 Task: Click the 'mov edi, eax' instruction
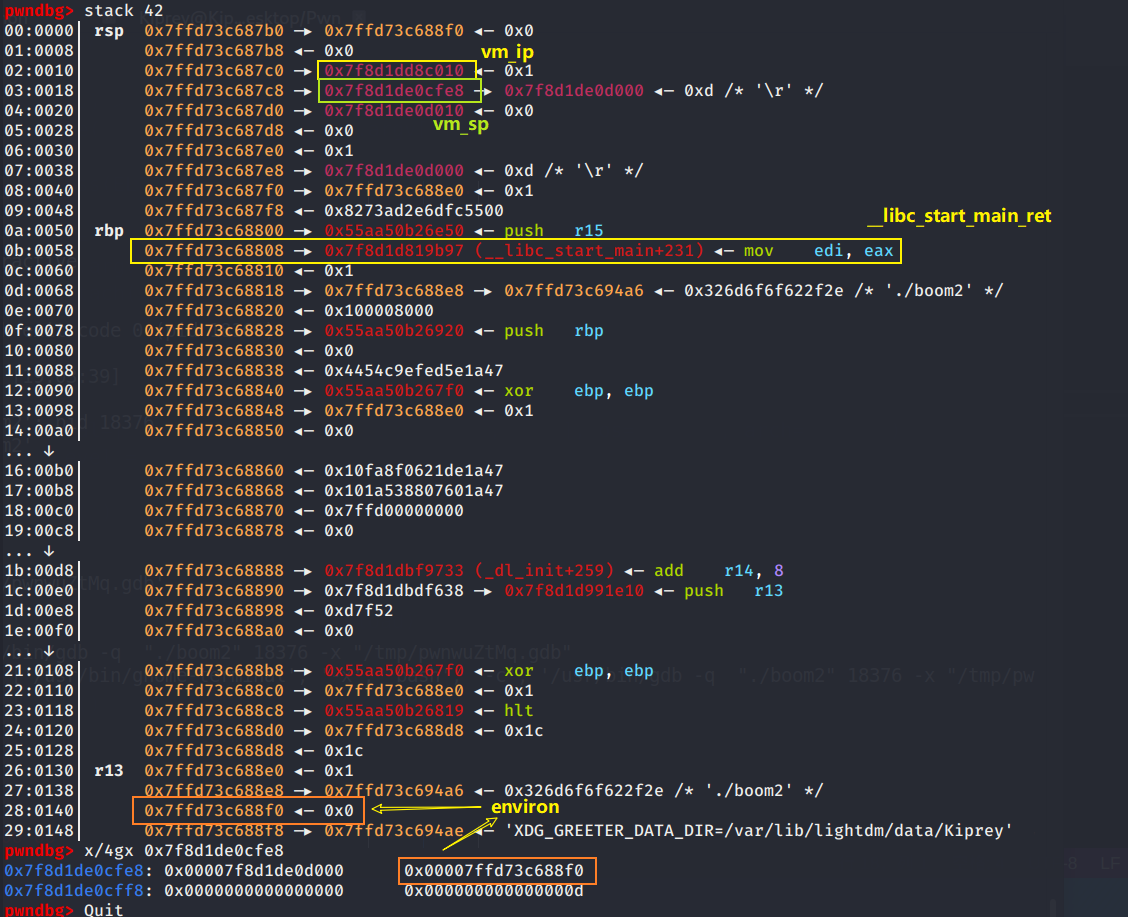pos(818,250)
